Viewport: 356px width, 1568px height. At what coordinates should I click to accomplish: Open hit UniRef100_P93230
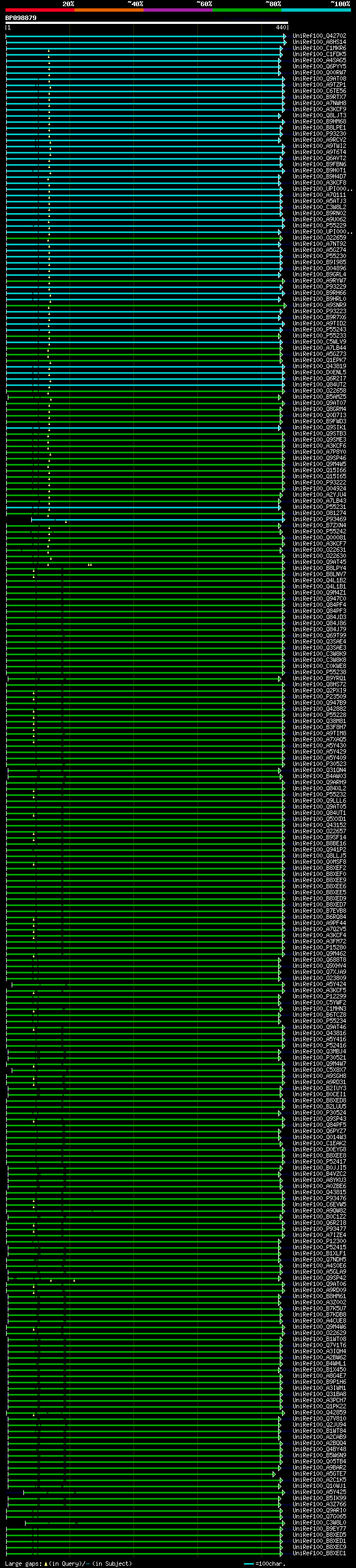[319, 134]
